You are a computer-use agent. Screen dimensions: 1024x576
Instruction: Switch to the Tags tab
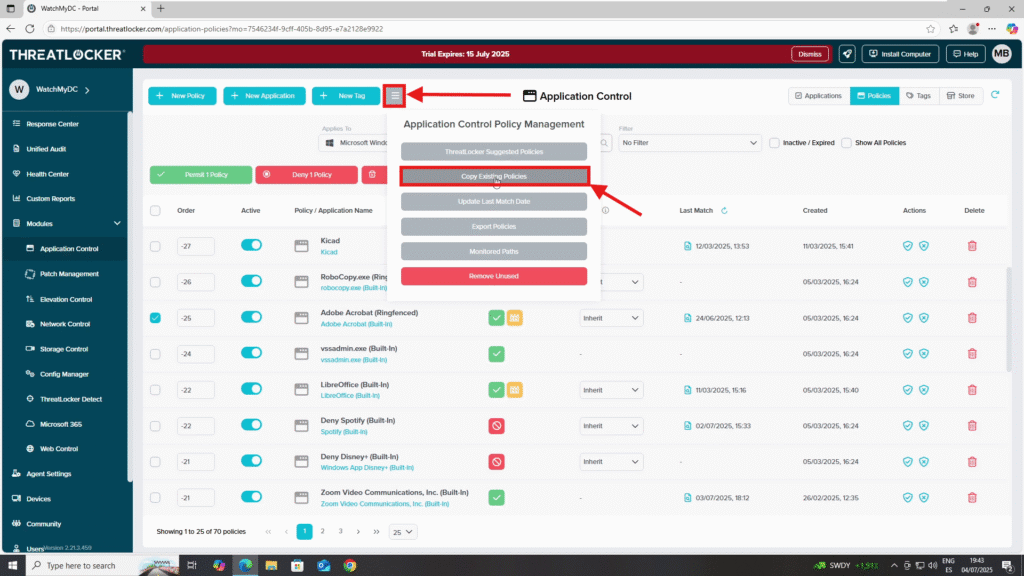pos(918,96)
